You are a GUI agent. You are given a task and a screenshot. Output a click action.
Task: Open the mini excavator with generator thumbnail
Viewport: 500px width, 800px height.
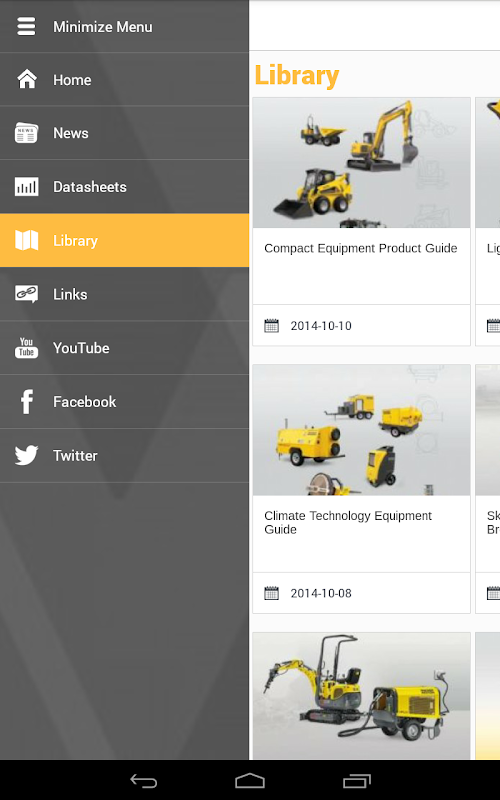click(x=361, y=696)
